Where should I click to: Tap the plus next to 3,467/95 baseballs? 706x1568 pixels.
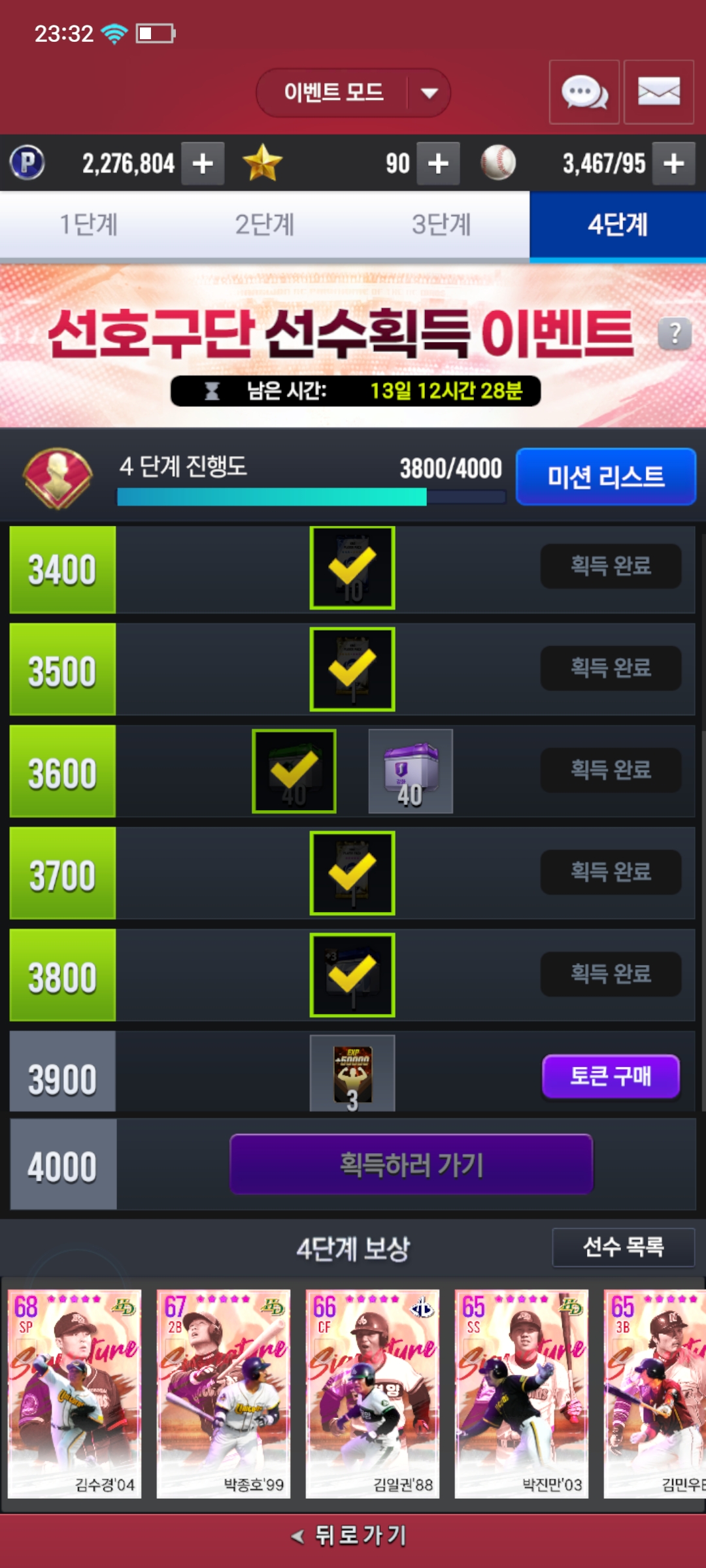tap(674, 163)
